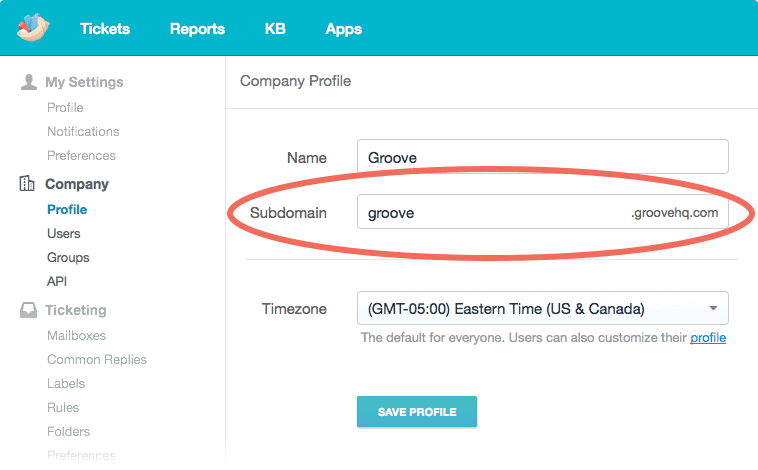Click the Groove logo icon
The image size is (758, 470).
(33, 28)
